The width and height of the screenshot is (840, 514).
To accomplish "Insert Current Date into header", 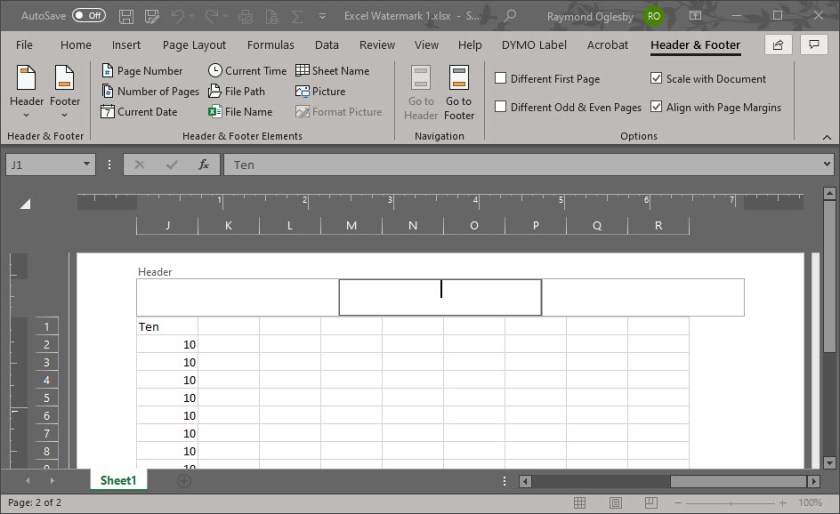I will click(139, 112).
